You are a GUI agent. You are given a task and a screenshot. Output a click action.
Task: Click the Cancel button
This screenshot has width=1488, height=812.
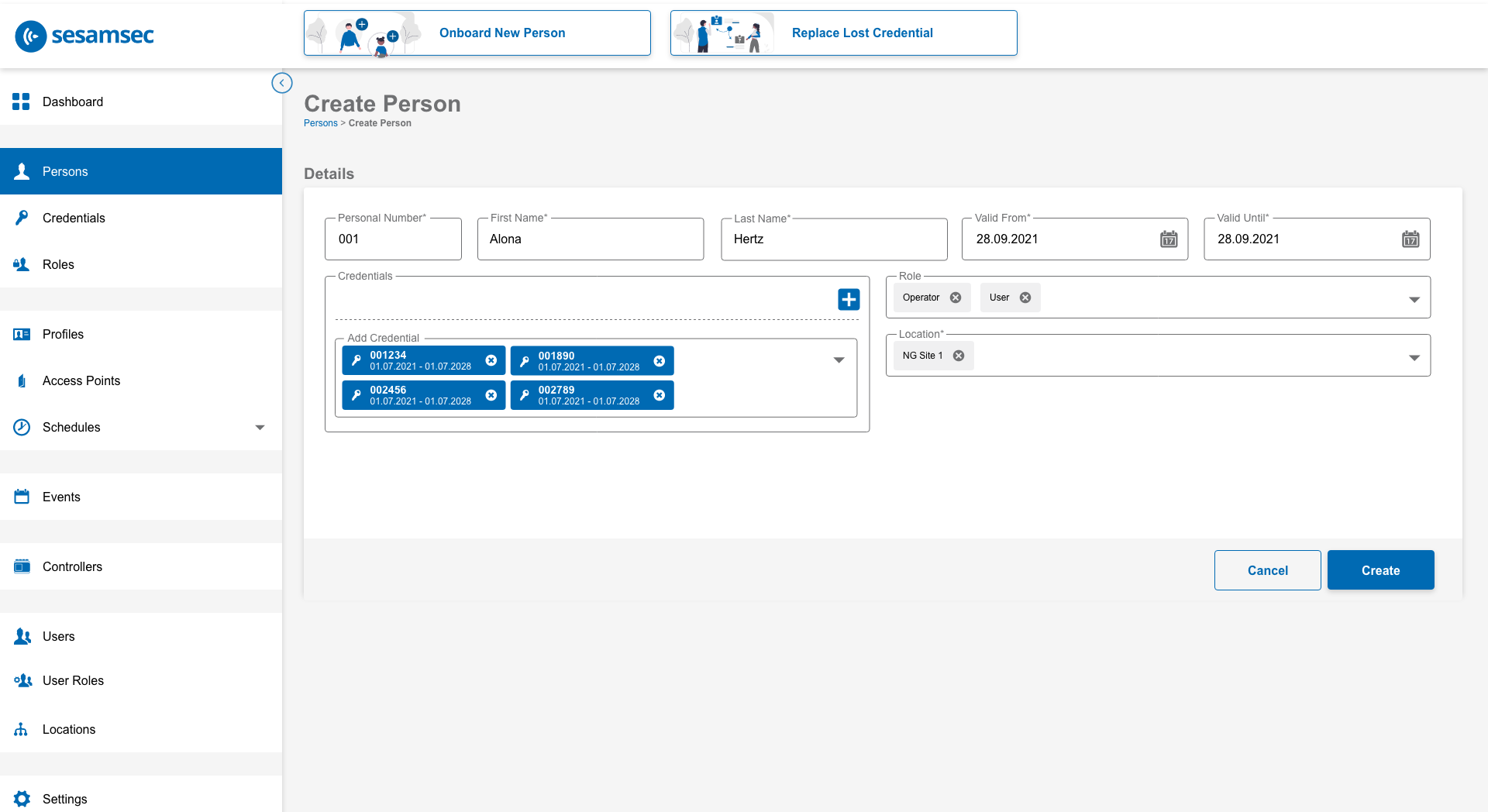pos(1267,570)
